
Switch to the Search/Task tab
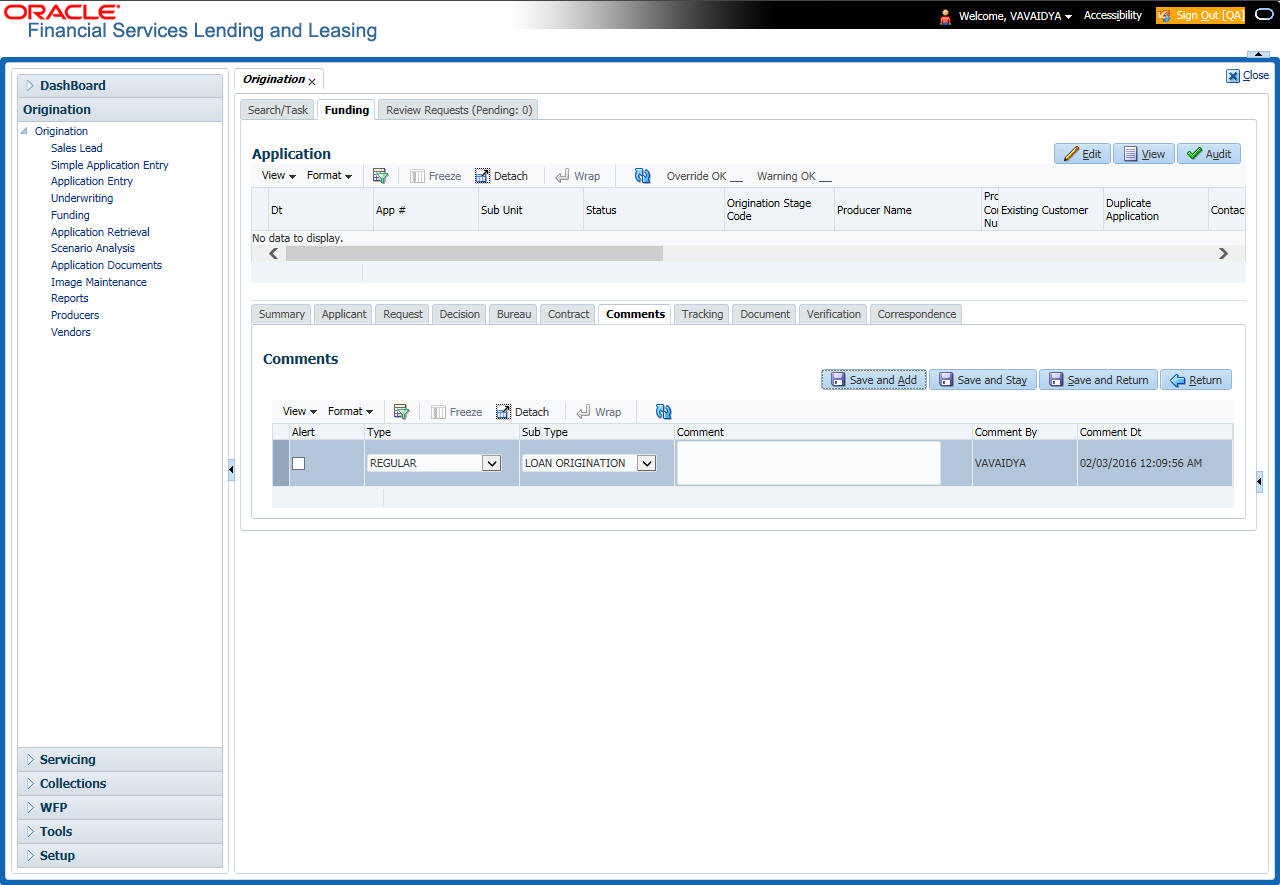[x=278, y=110]
